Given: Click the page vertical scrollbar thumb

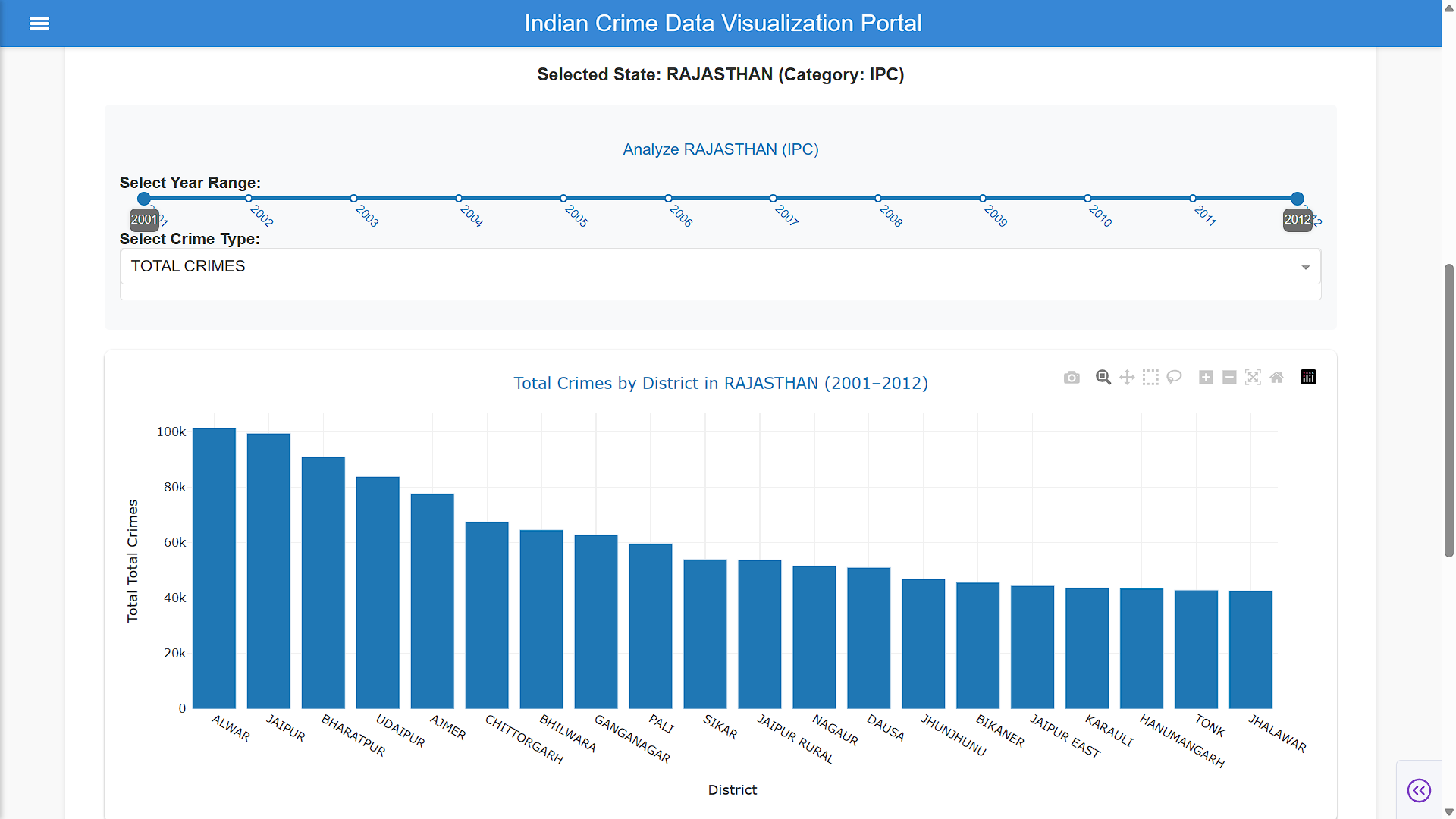Looking at the screenshot, I should 1449,411.
